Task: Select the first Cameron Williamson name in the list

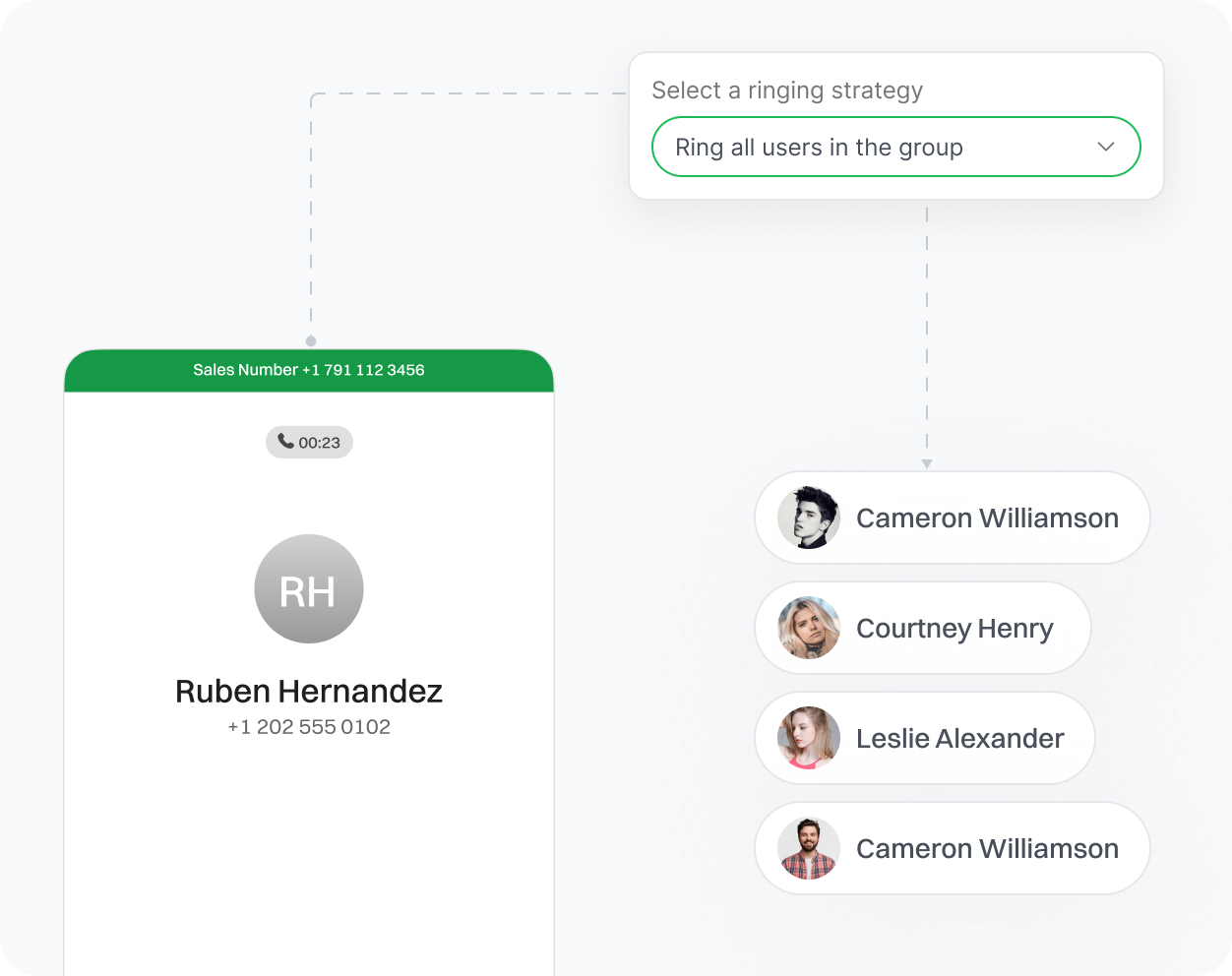Action: tap(987, 518)
